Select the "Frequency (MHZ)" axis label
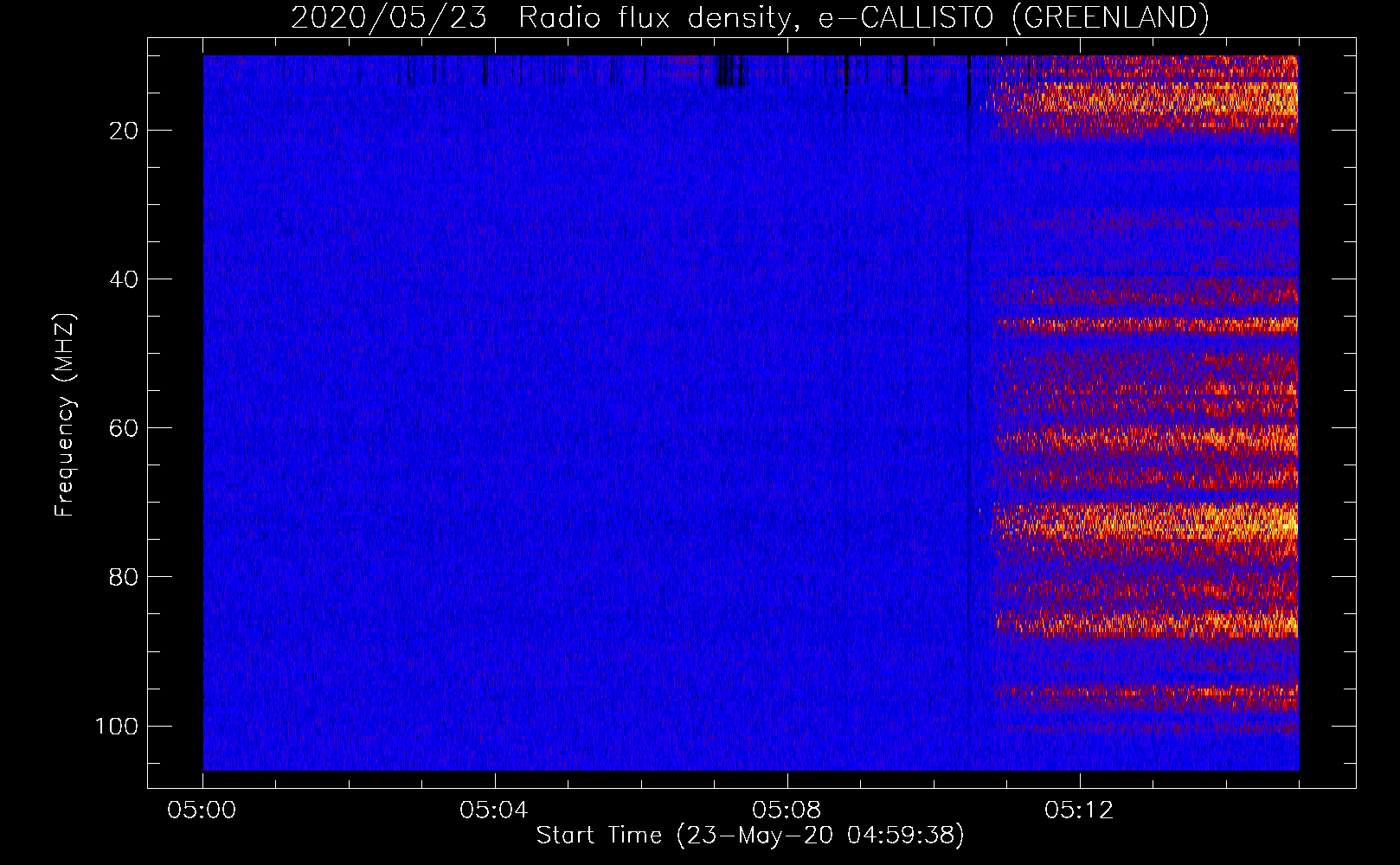Screen dimensions: 1400x865 [65, 415]
